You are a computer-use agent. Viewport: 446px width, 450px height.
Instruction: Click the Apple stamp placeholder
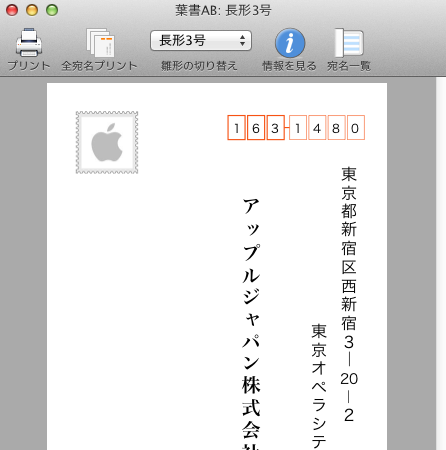(107, 142)
